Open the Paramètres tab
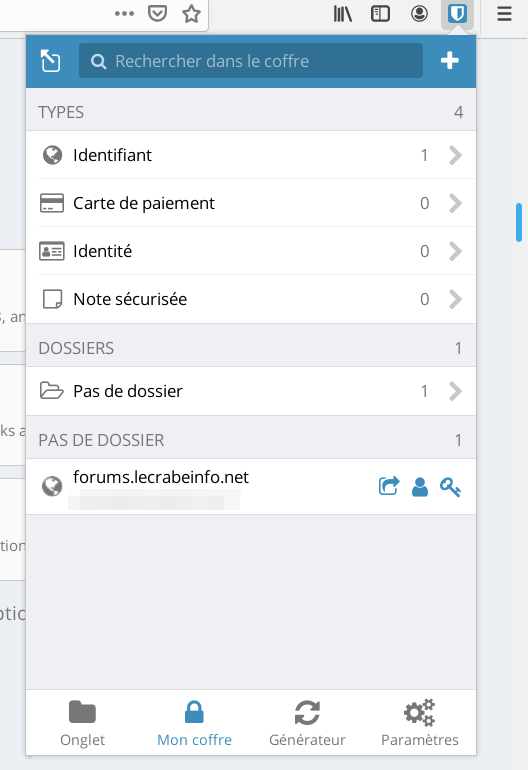 420,723
